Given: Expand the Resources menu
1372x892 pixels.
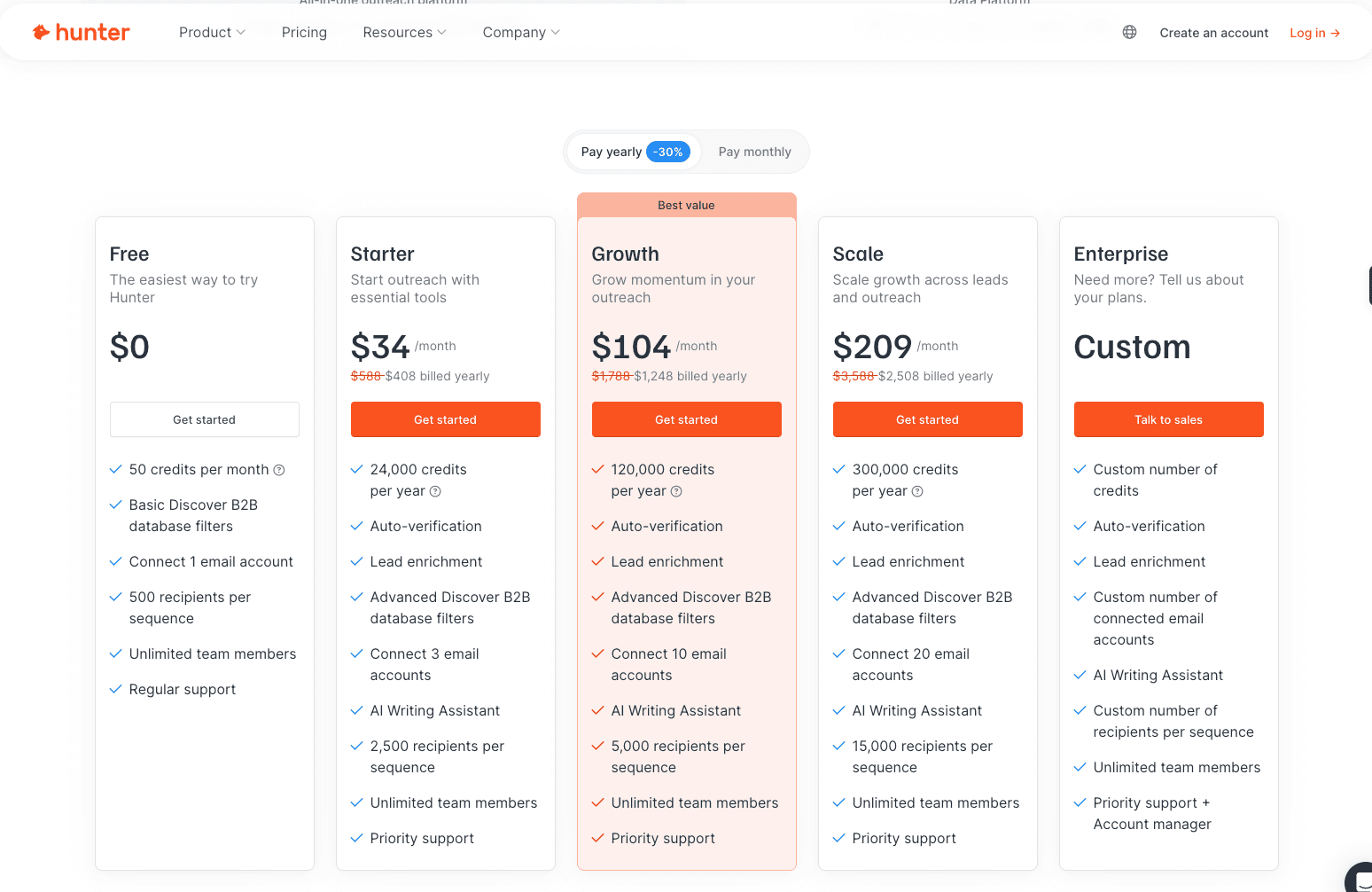Looking at the screenshot, I should pyautogui.click(x=403, y=32).
